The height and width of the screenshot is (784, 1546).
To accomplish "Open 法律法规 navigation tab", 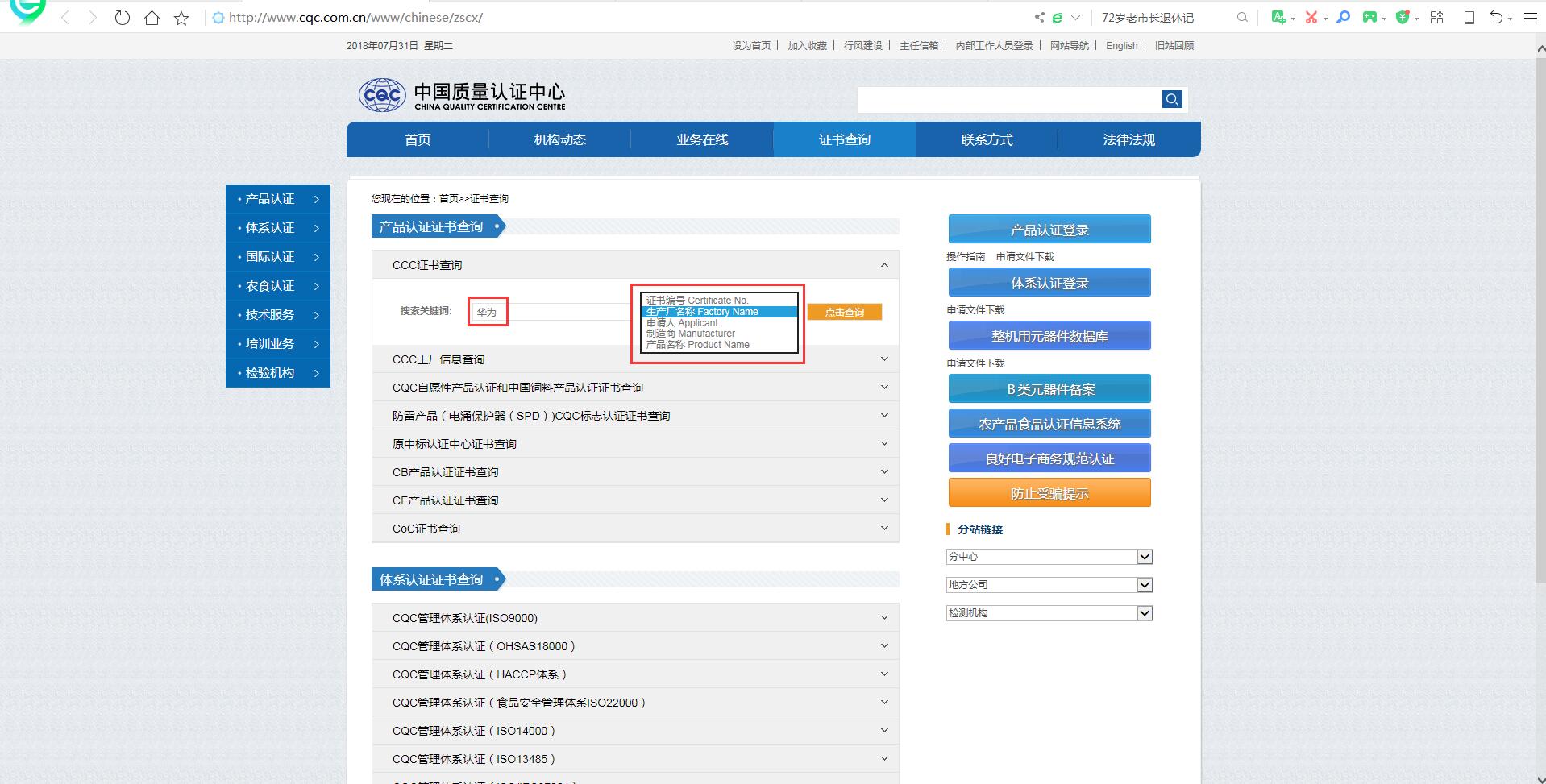I will click(x=1128, y=139).
